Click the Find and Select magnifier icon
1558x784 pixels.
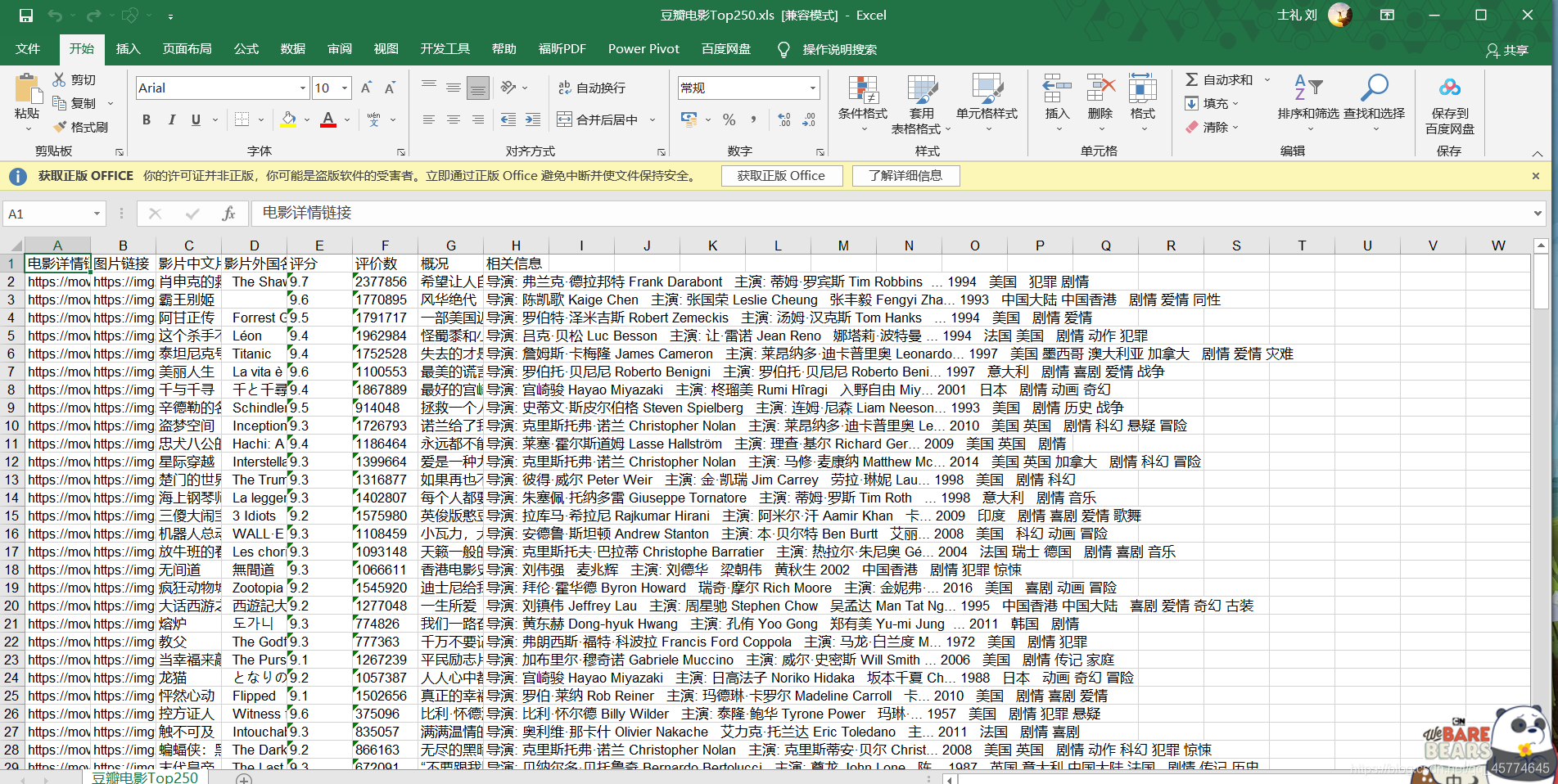click(x=1374, y=88)
